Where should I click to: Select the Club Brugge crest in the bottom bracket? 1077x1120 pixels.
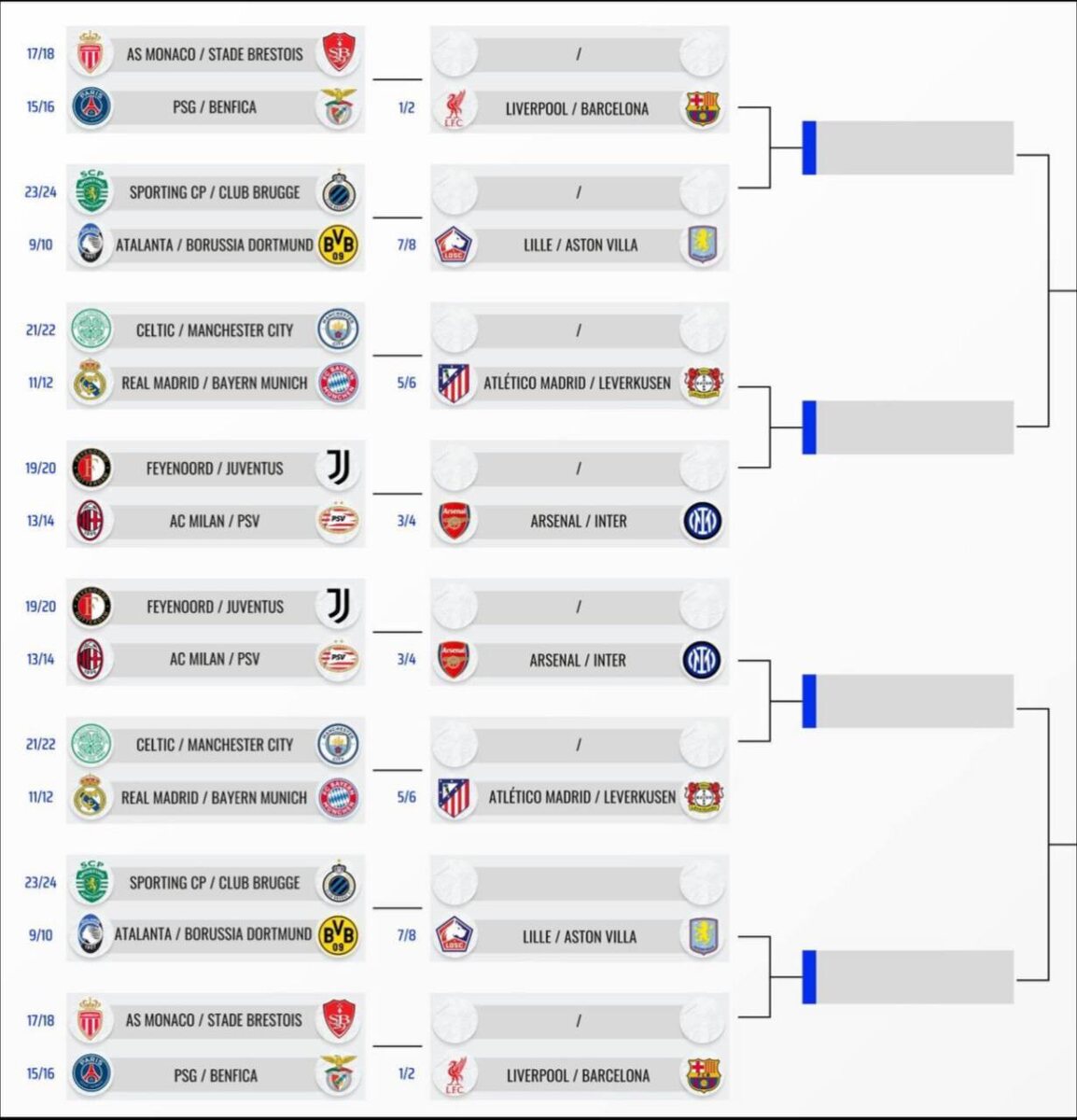click(337, 883)
